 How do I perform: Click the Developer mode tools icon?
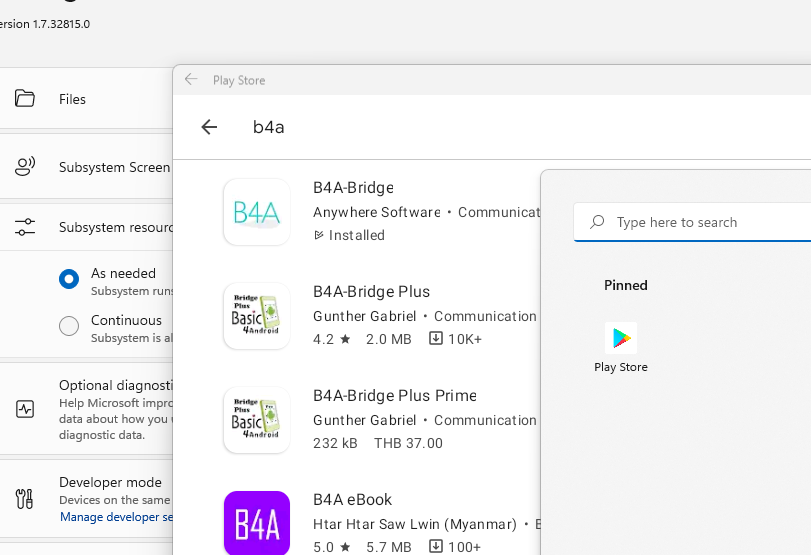point(25,498)
